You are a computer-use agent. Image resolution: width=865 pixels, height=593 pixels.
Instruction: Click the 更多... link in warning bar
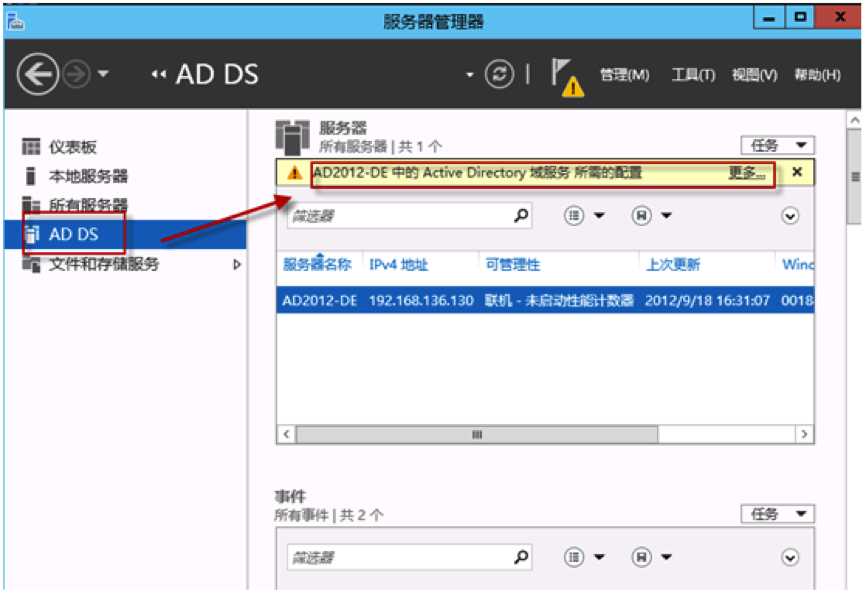click(x=746, y=173)
